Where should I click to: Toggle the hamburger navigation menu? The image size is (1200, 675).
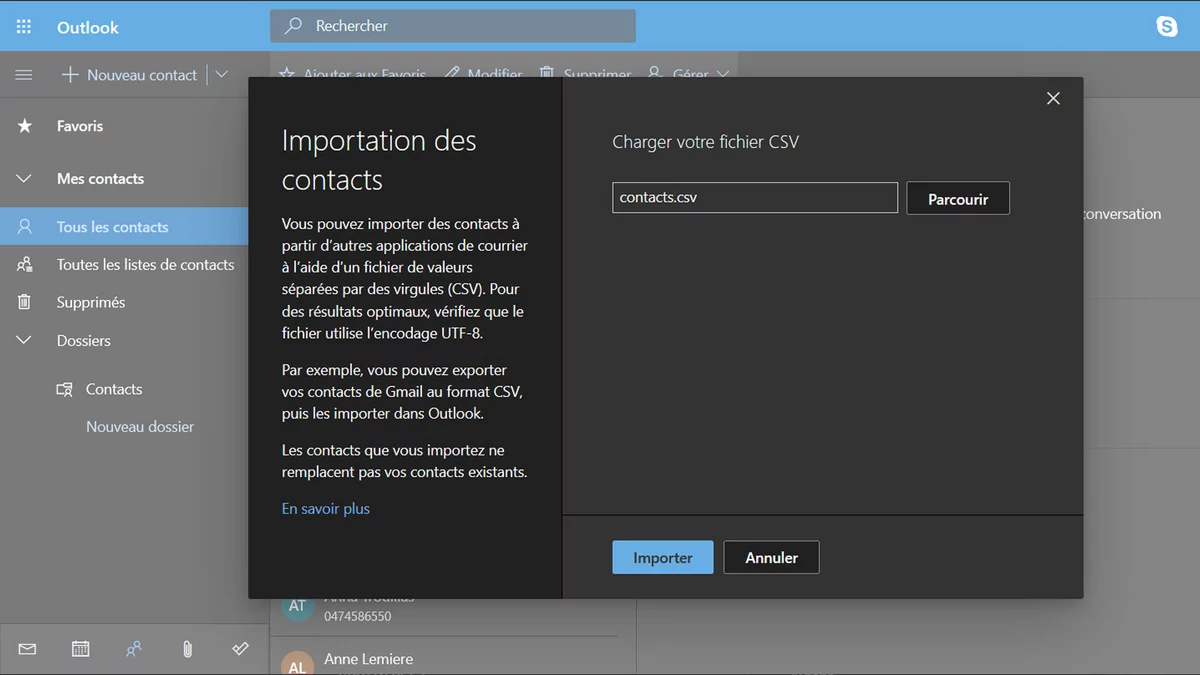pyautogui.click(x=24, y=75)
